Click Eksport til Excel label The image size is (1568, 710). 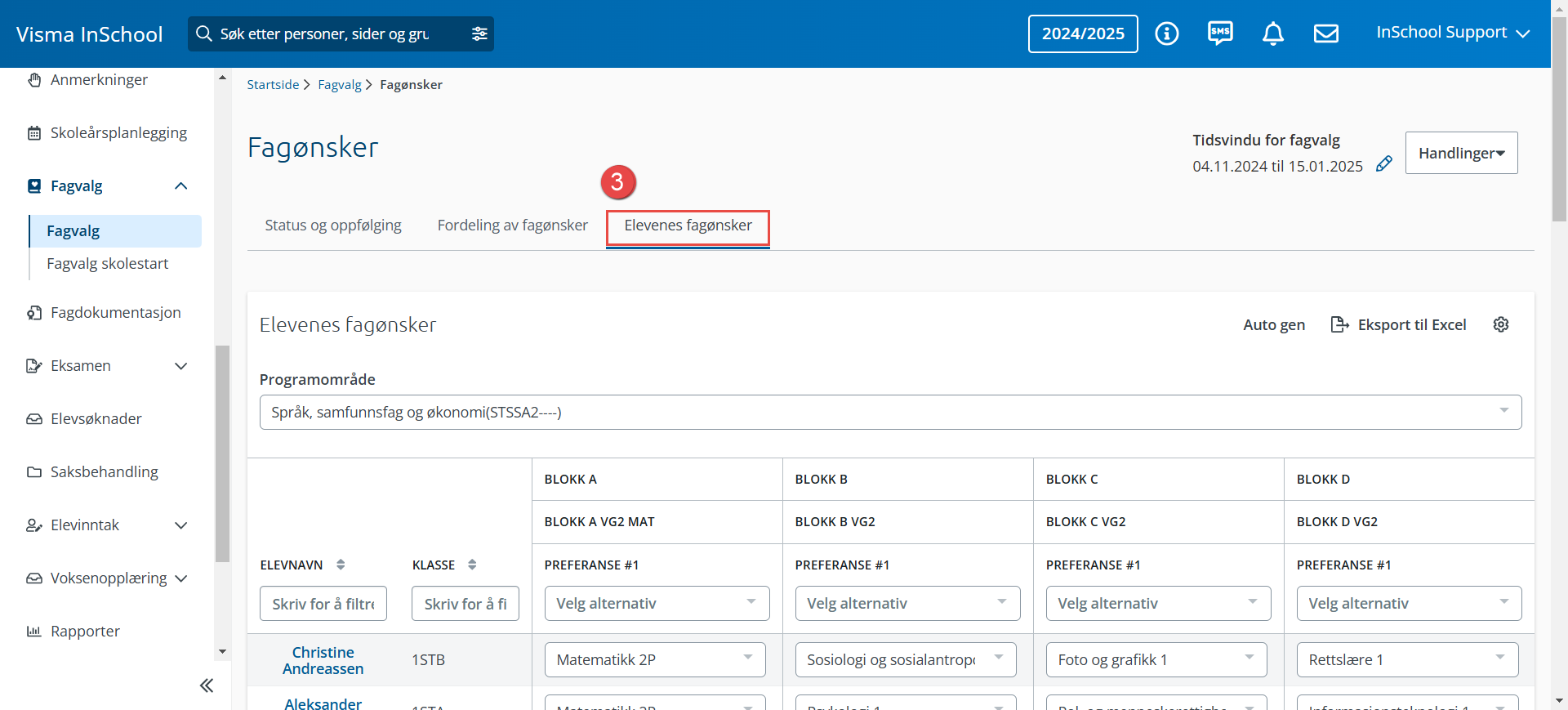(x=1412, y=324)
